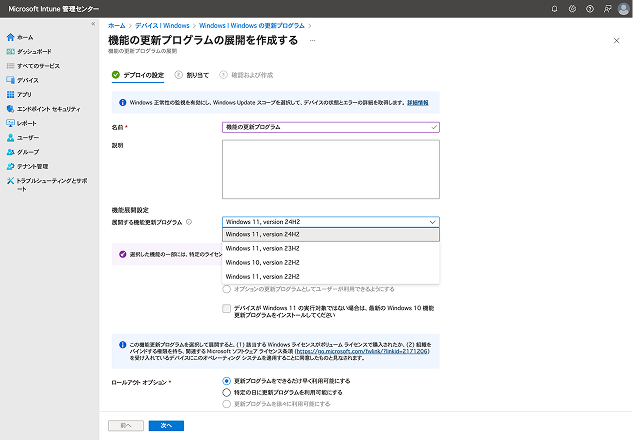The height and width of the screenshot is (440, 633).
Task: Click the 名前 input field
Action: point(331,127)
